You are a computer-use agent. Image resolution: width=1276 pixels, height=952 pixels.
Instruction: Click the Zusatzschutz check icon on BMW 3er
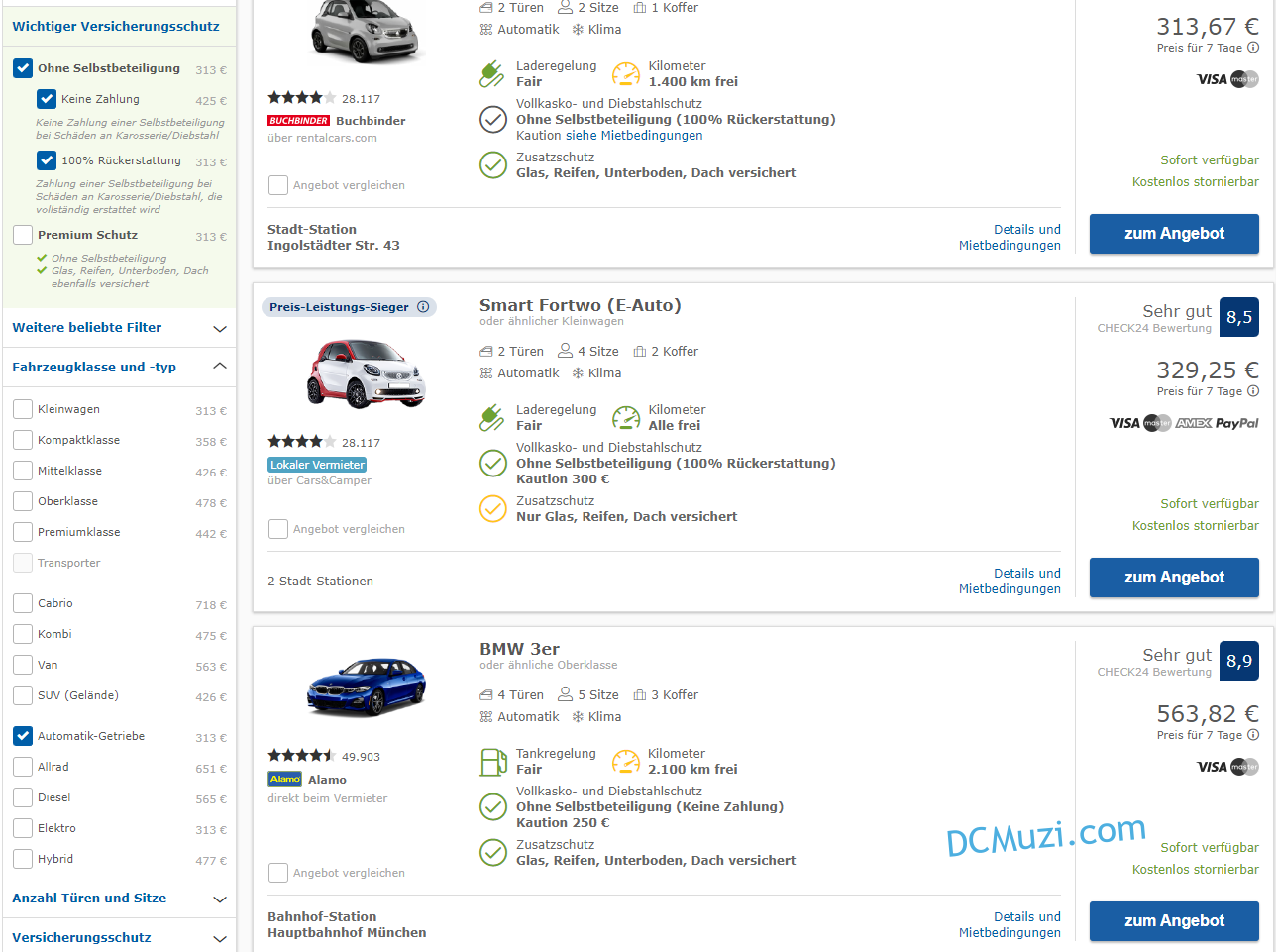coord(493,852)
